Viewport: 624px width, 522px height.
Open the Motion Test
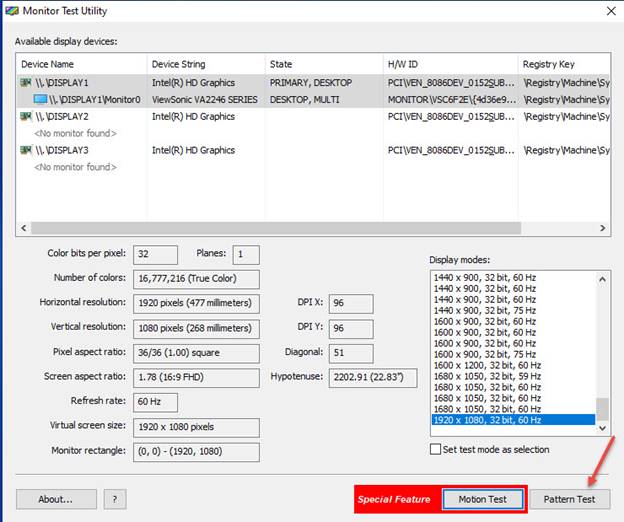[x=483, y=499]
